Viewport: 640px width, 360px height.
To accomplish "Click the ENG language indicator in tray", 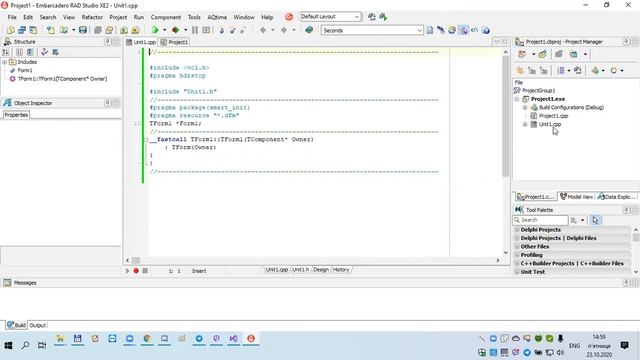I will [574, 346].
